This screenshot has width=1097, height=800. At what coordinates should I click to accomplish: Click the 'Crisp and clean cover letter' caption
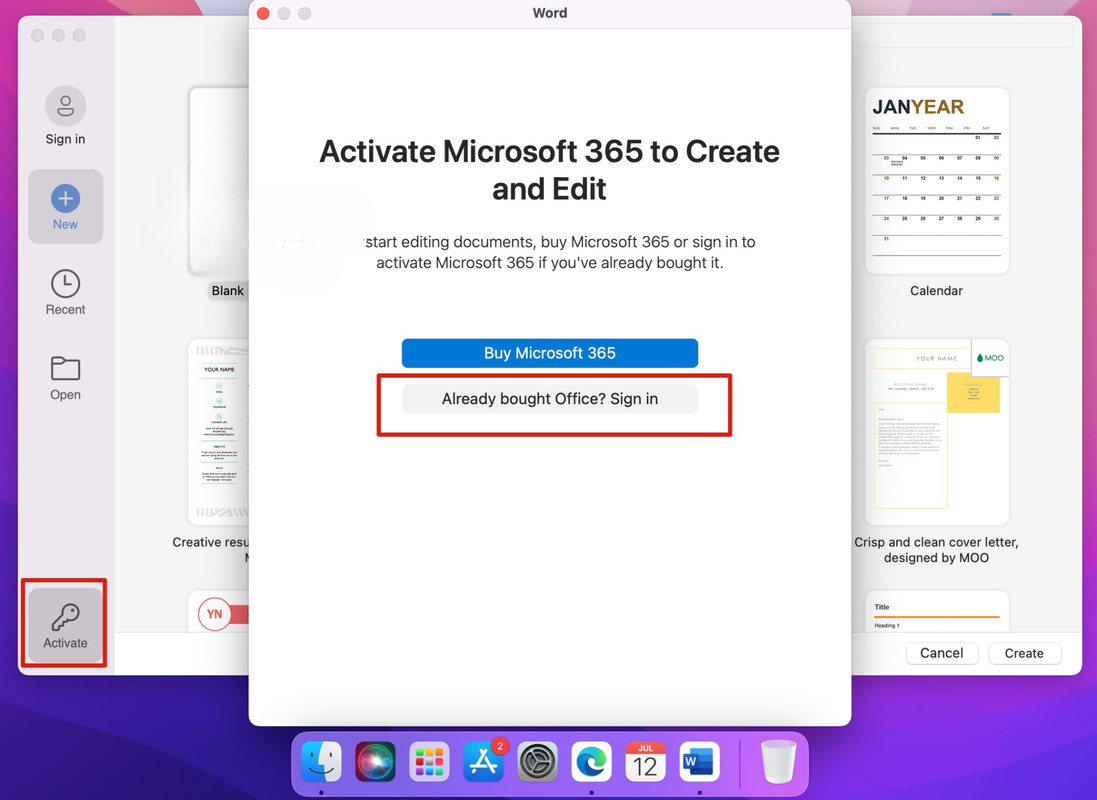point(936,549)
